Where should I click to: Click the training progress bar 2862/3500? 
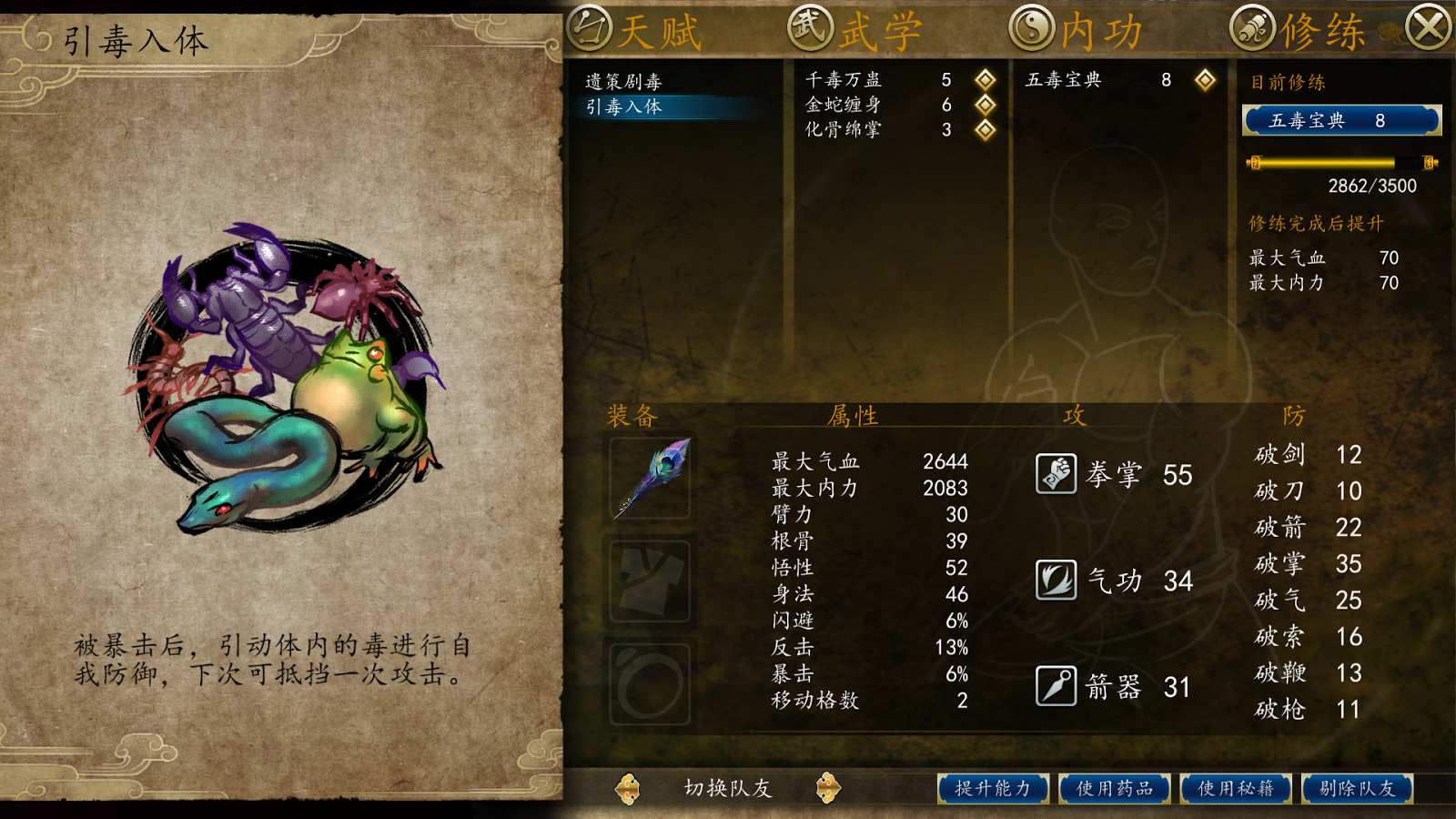[x=1341, y=163]
